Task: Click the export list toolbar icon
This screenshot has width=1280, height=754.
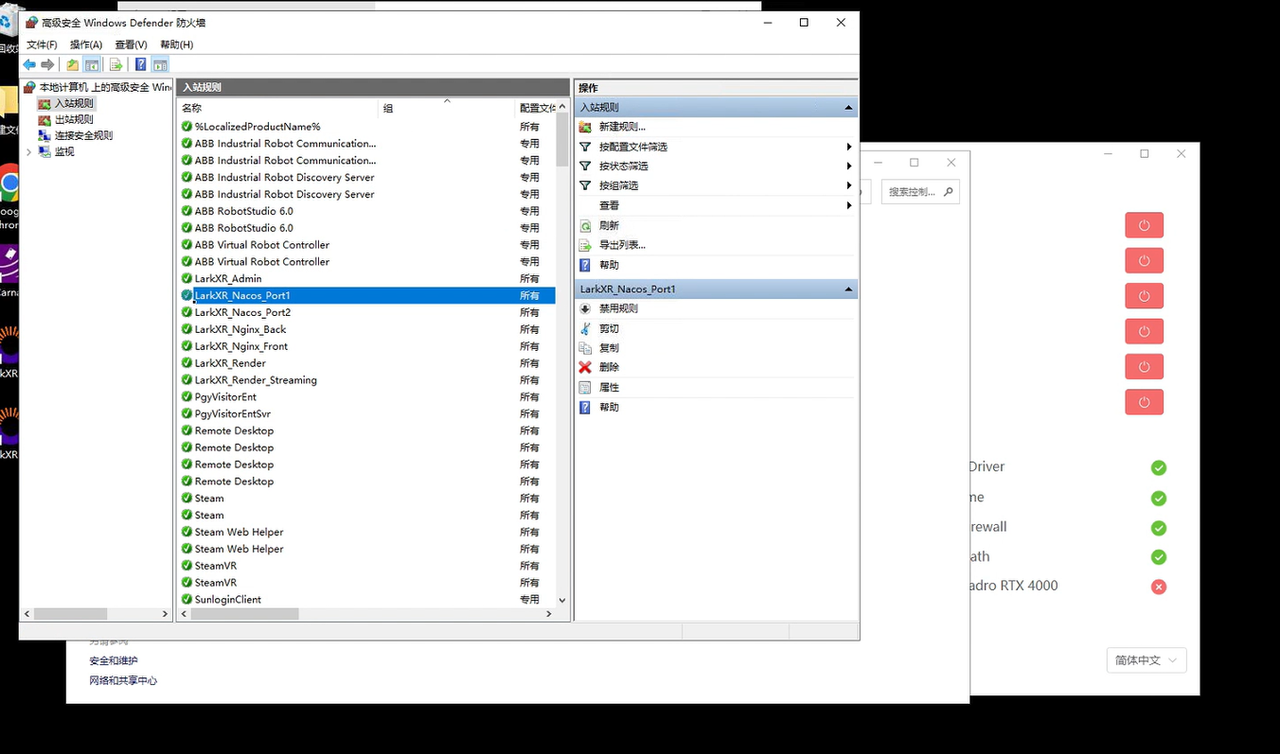Action: click(x=116, y=65)
